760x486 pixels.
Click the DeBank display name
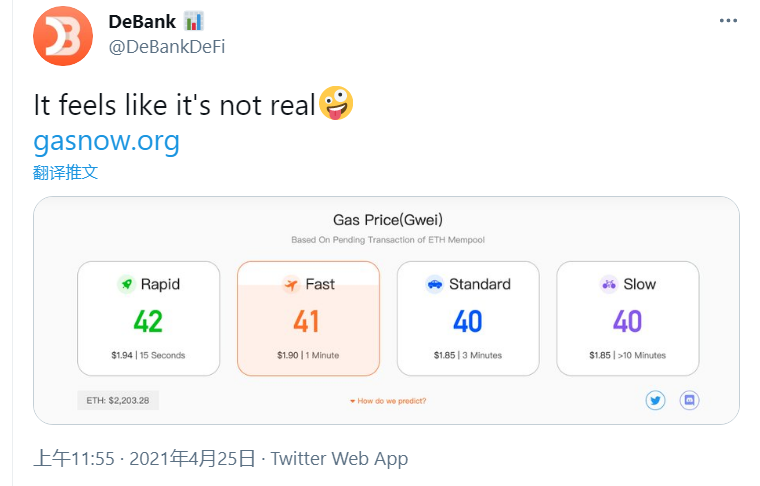pyautogui.click(x=142, y=22)
